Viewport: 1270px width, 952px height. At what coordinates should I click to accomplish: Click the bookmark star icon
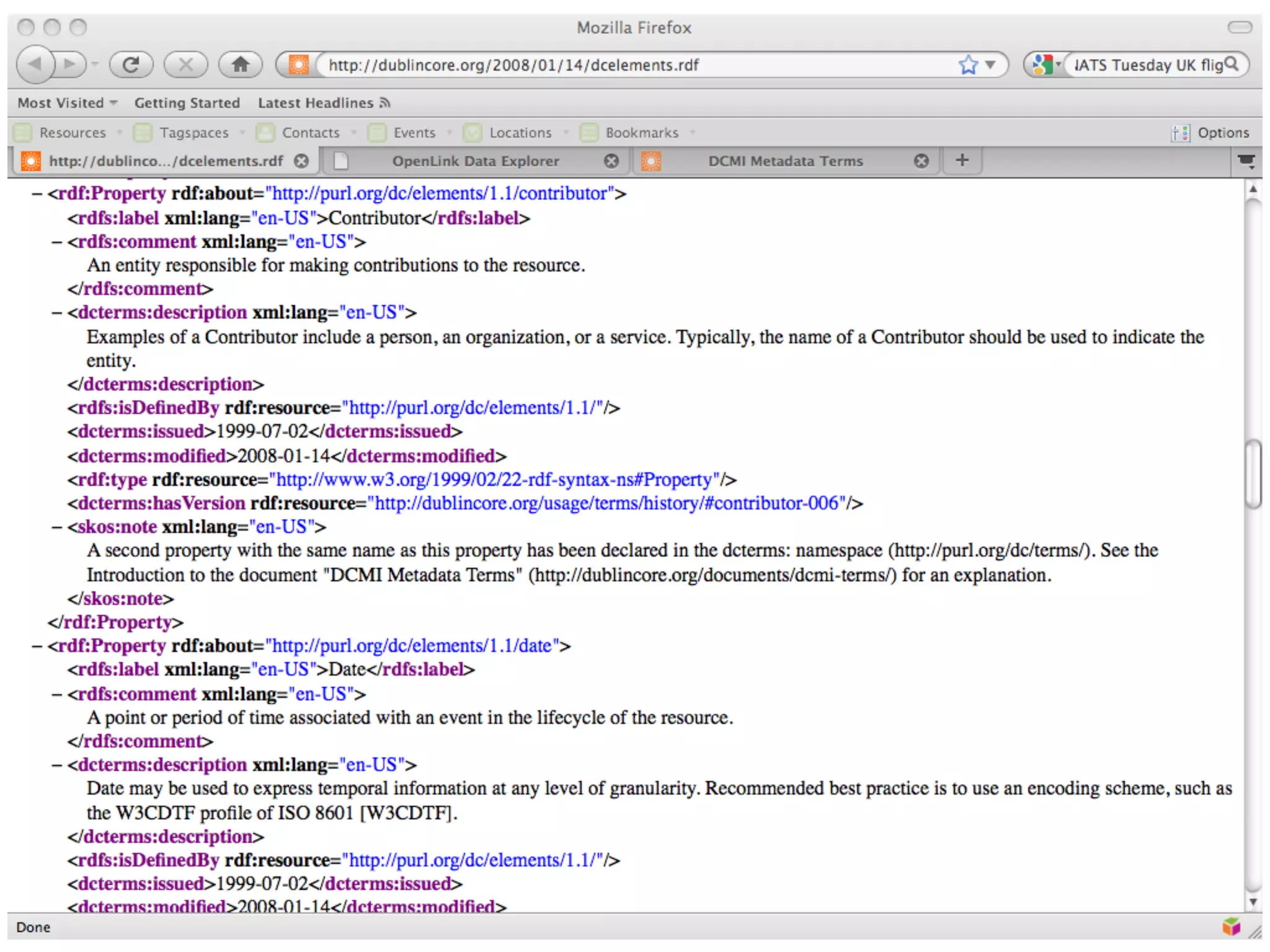[x=968, y=64]
